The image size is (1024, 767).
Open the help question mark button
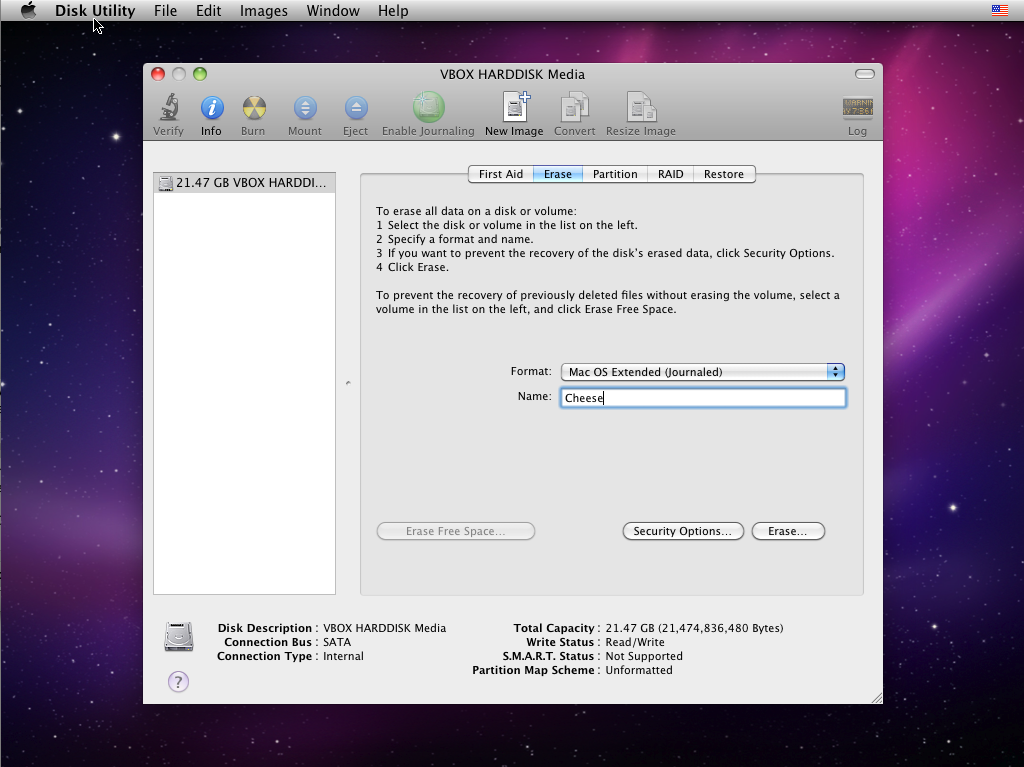coord(178,681)
